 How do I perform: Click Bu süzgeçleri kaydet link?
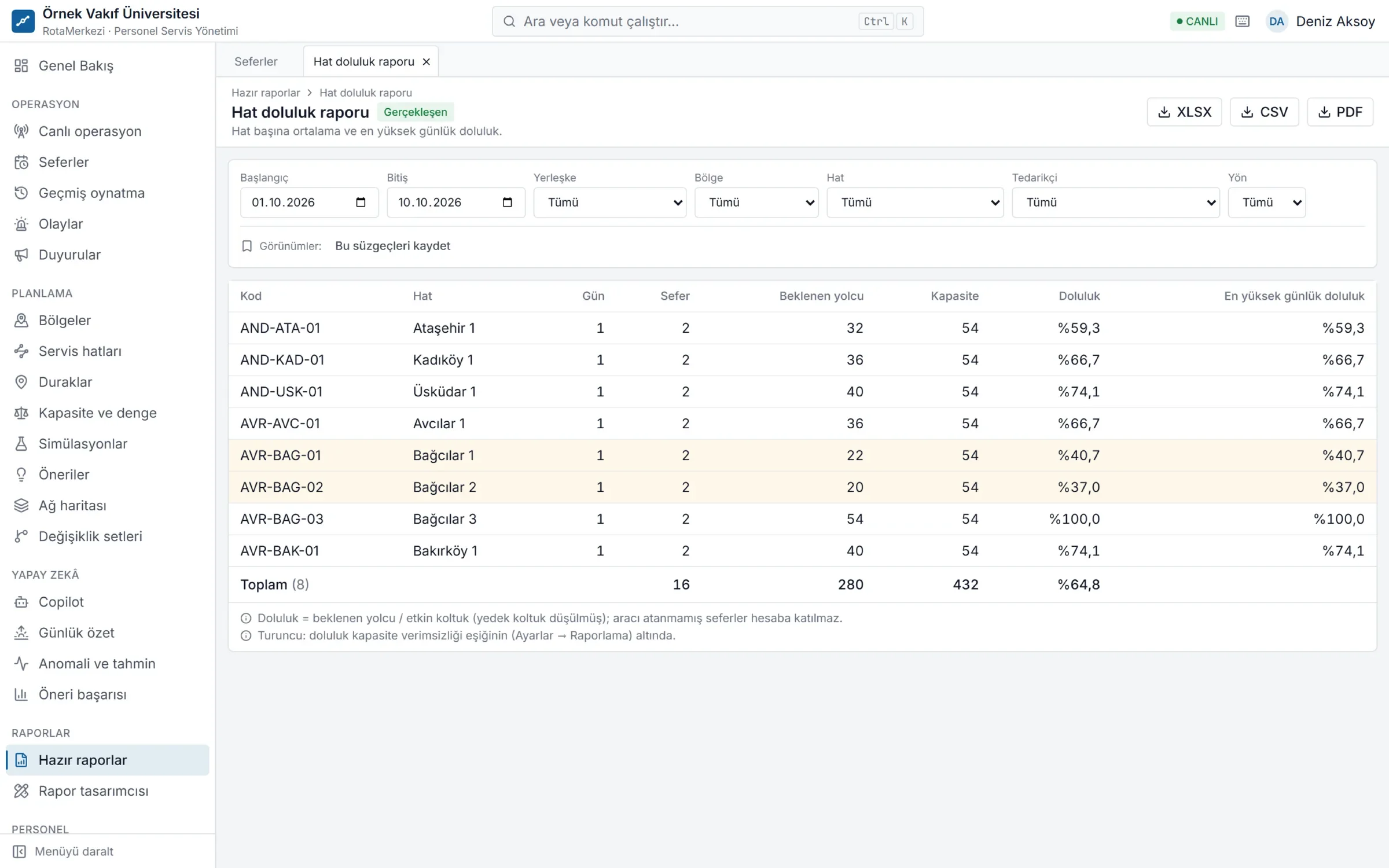tap(392, 246)
